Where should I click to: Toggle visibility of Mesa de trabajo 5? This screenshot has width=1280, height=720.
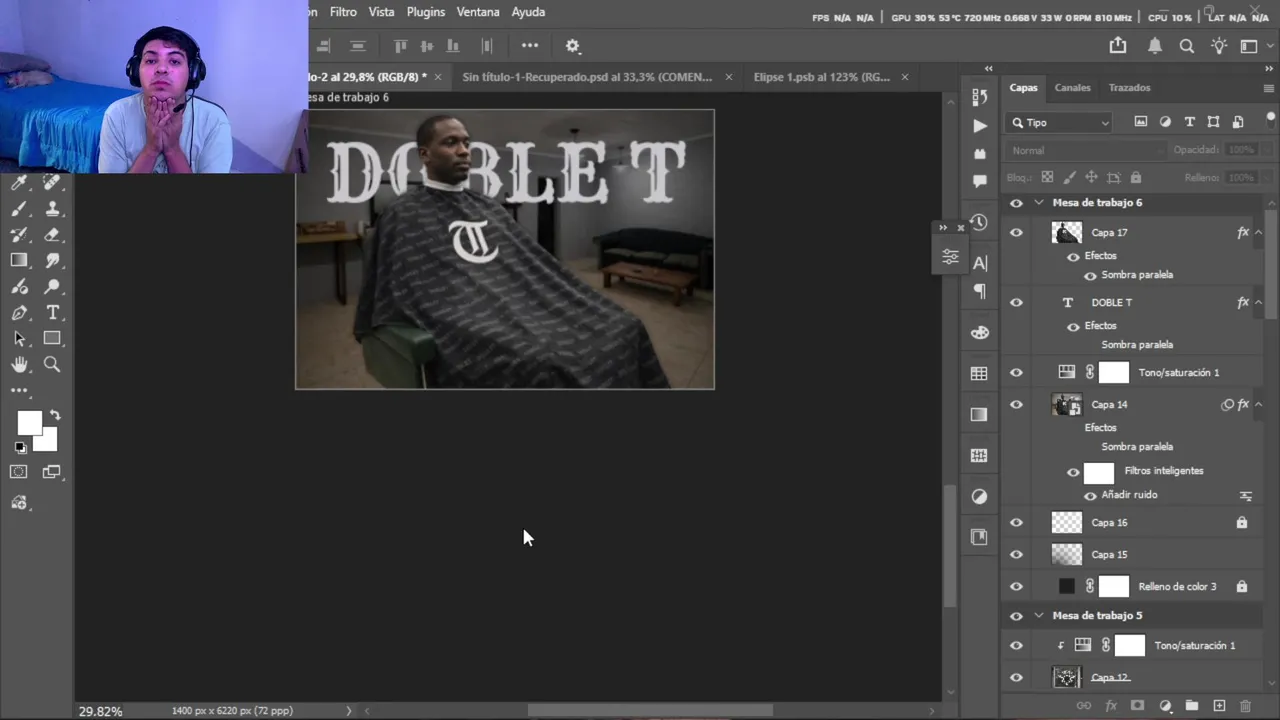[x=1016, y=616]
